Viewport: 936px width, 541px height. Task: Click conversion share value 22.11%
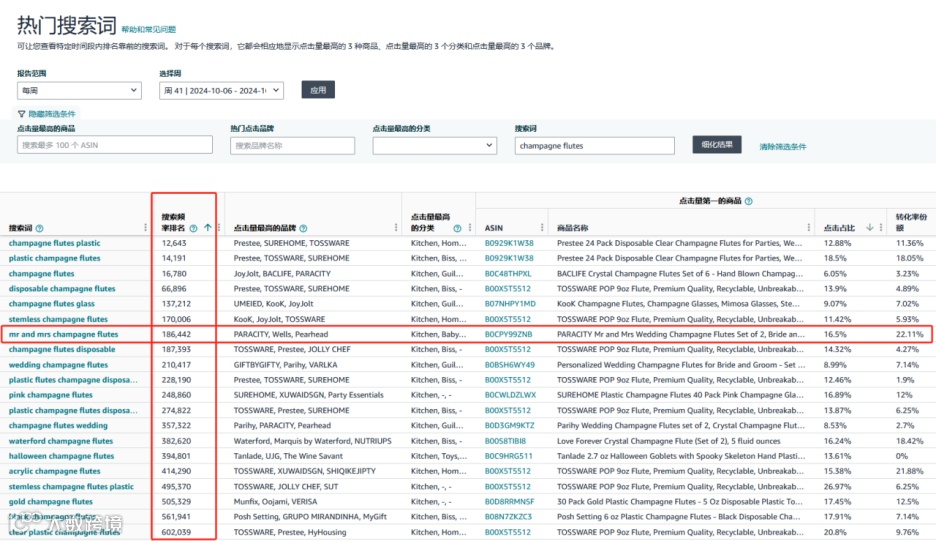(x=909, y=334)
